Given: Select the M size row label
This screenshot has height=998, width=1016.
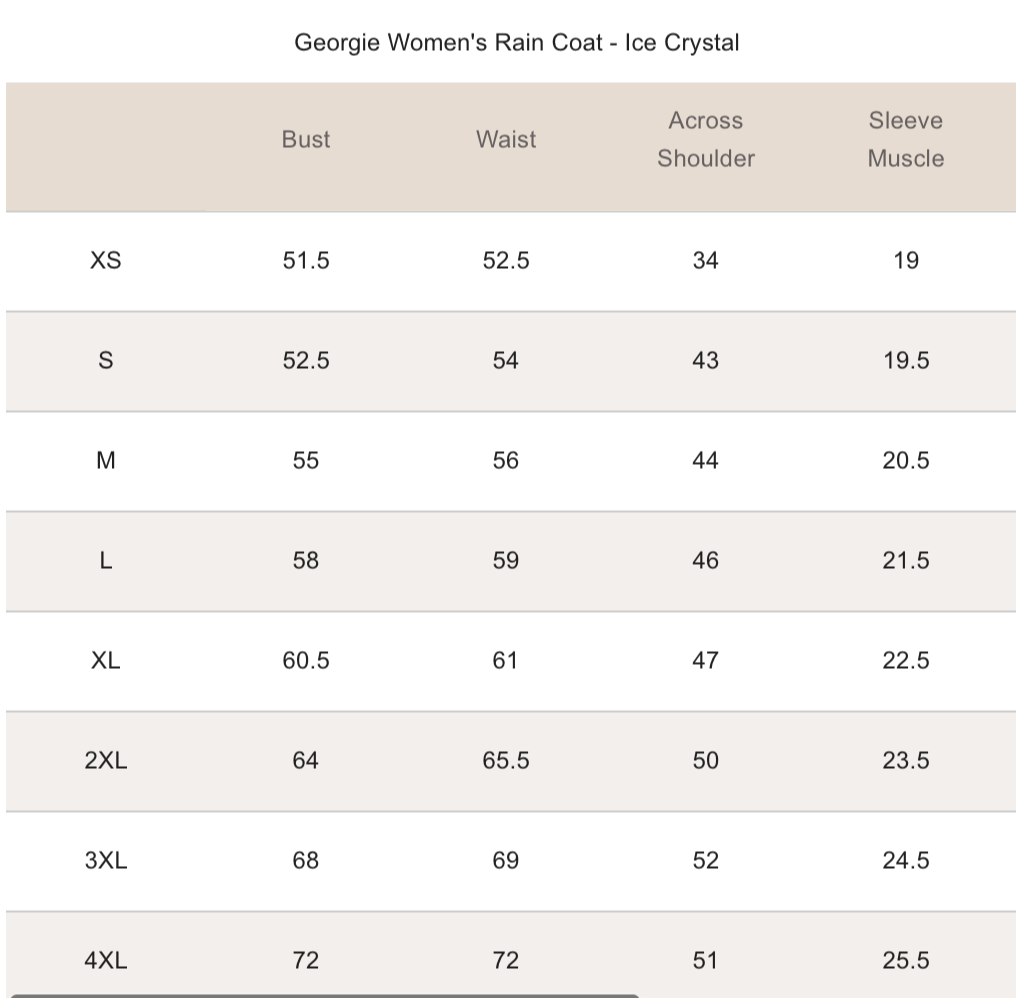Looking at the screenshot, I should point(105,461).
